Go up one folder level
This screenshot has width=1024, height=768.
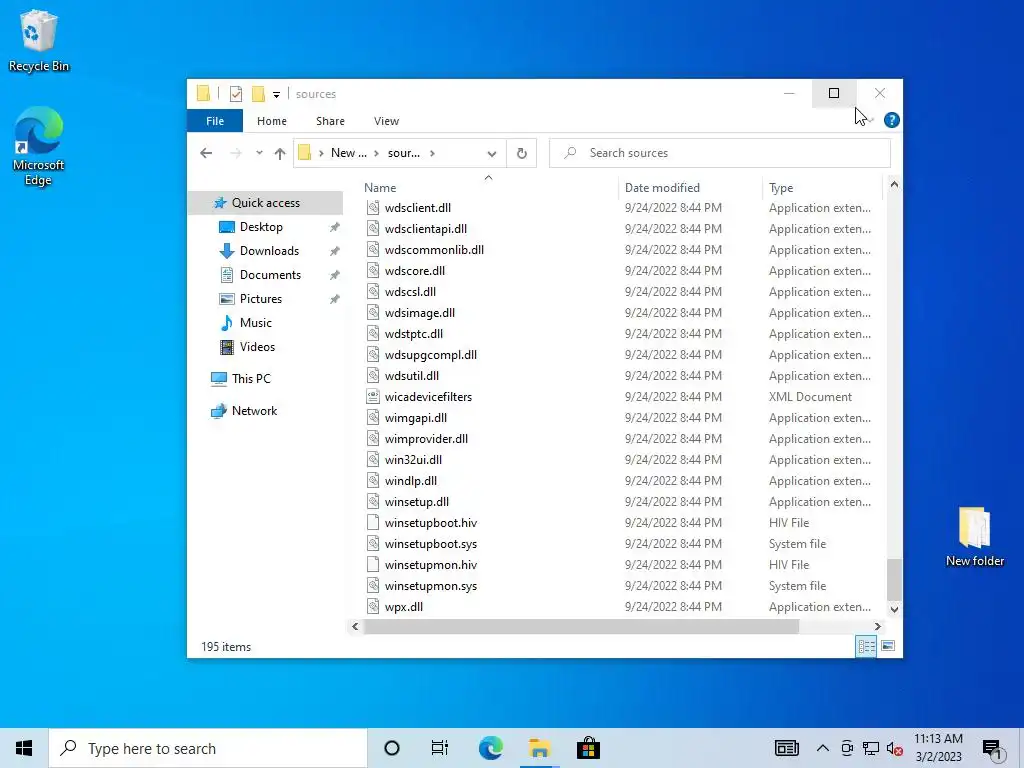pos(280,153)
